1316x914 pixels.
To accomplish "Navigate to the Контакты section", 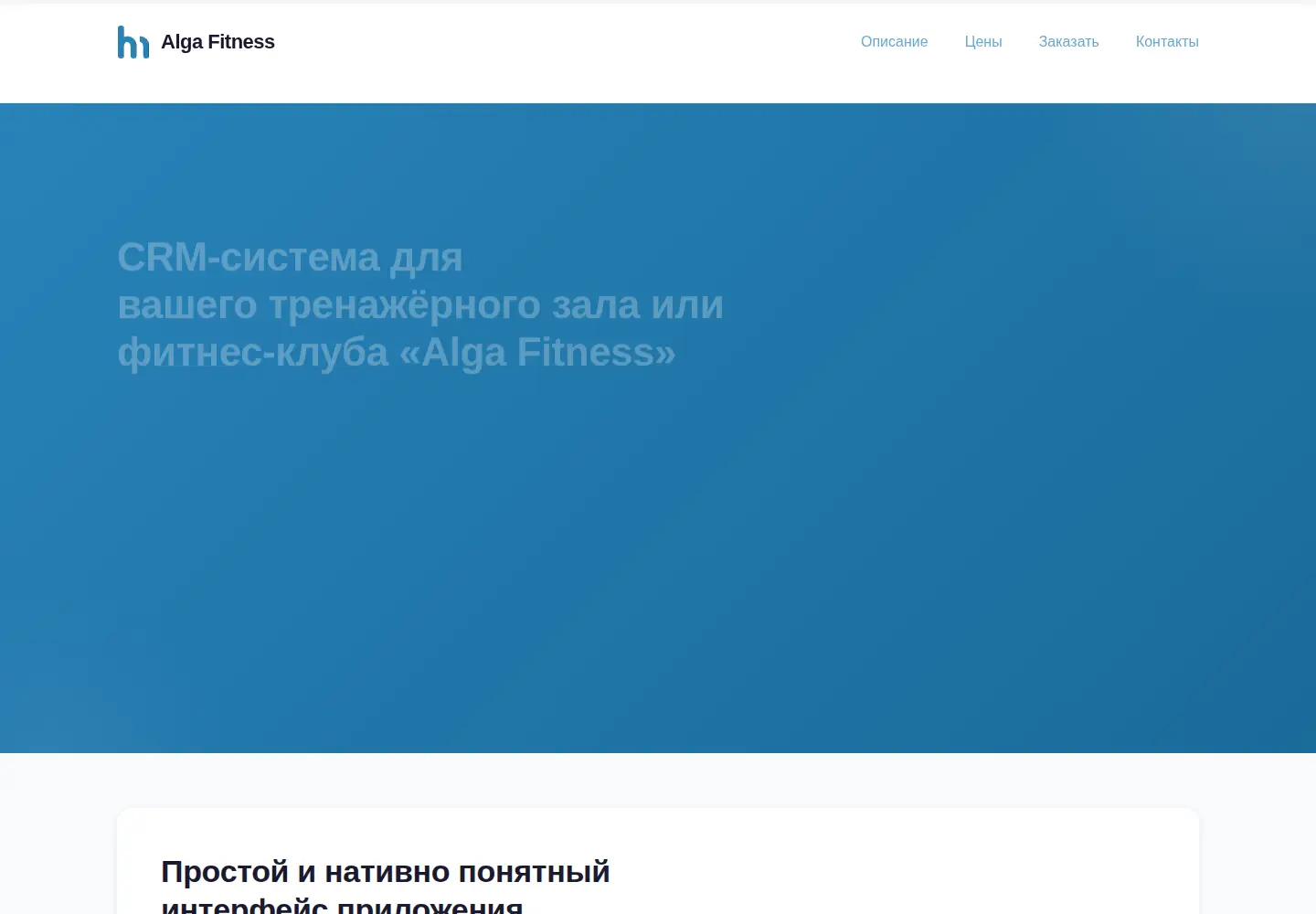I will 1167,42.
